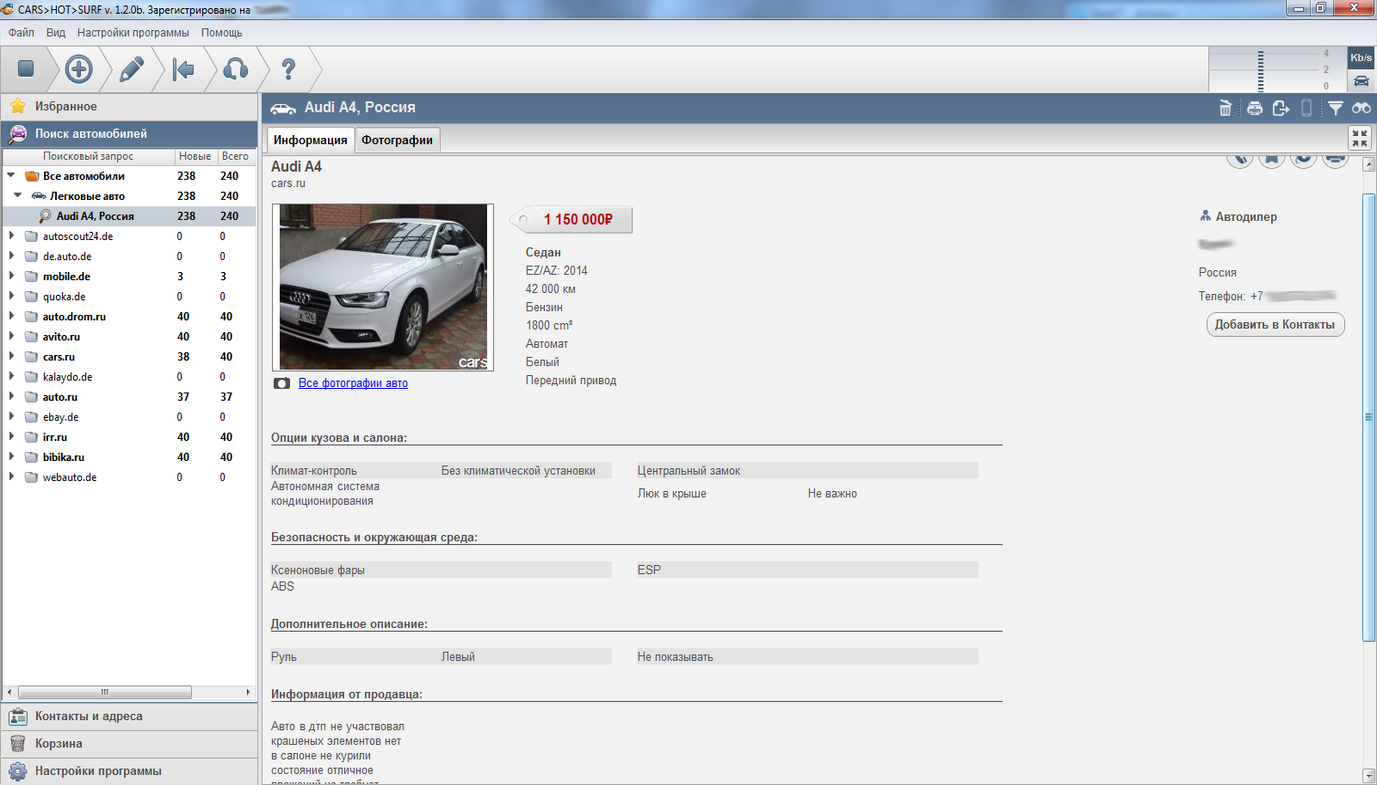Open the Избранное sidebar section
Screen dimensions: 1377x785
pos(66,106)
